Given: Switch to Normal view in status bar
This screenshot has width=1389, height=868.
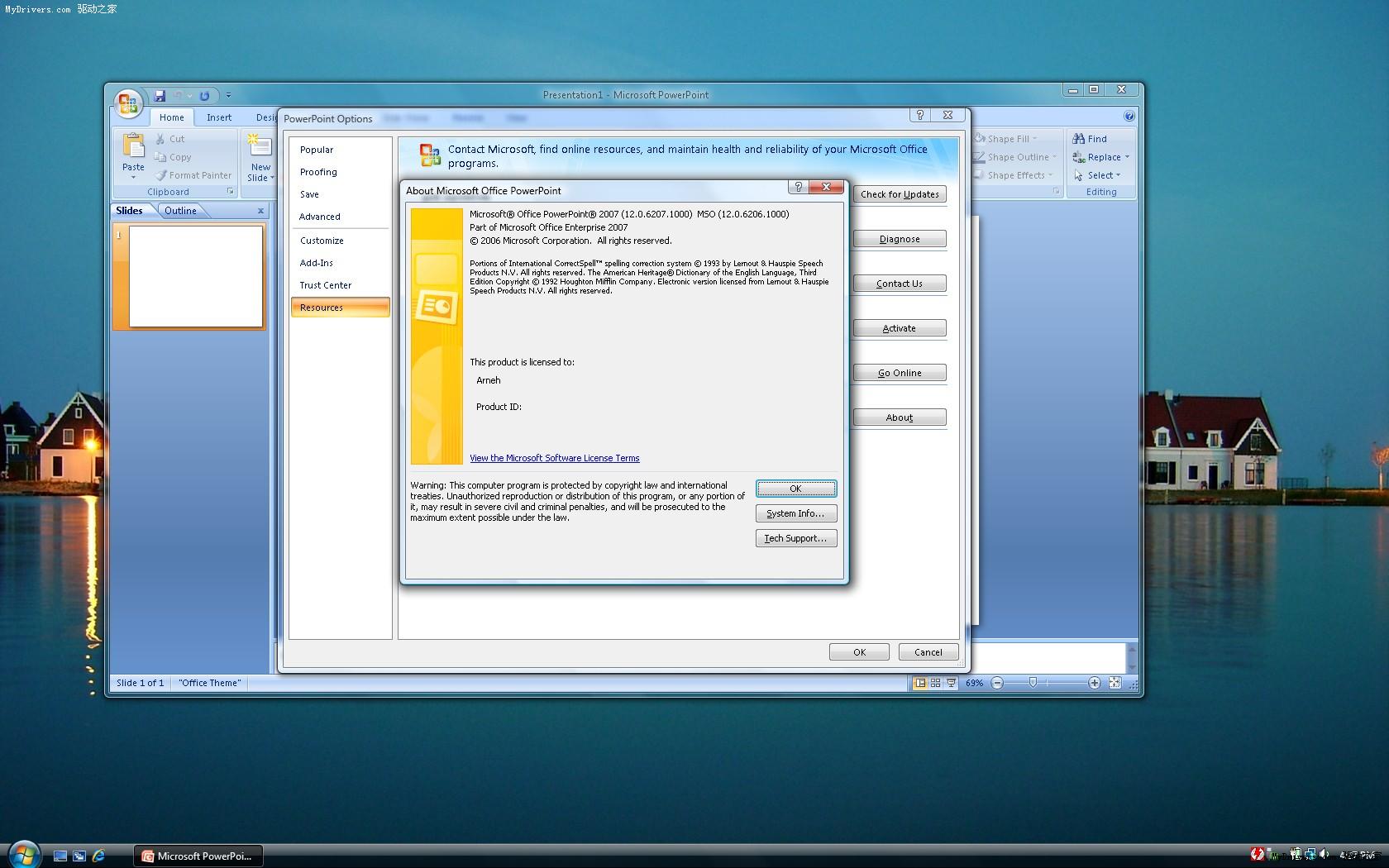Looking at the screenshot, I should (x=919, y=683).
